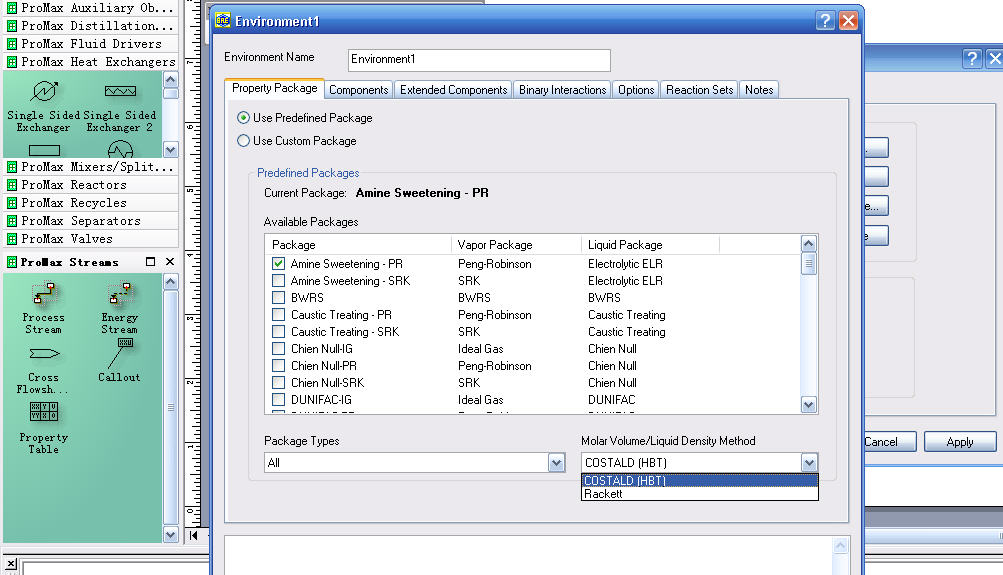Check the Chien Null-IG package
The image size is (1003, 575).
click(278, 349)
